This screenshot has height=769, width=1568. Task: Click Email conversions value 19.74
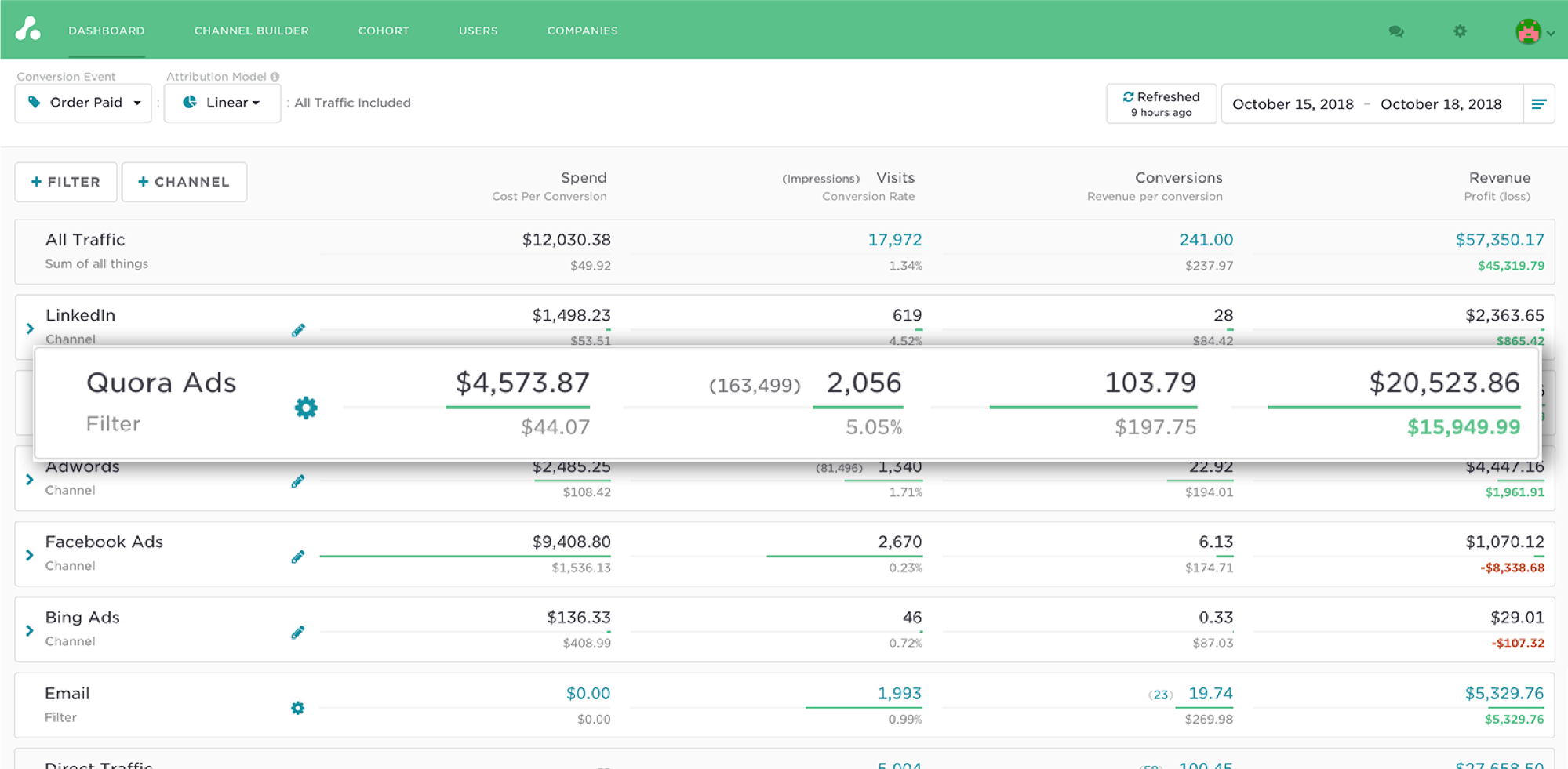[x=1211, y=694]
